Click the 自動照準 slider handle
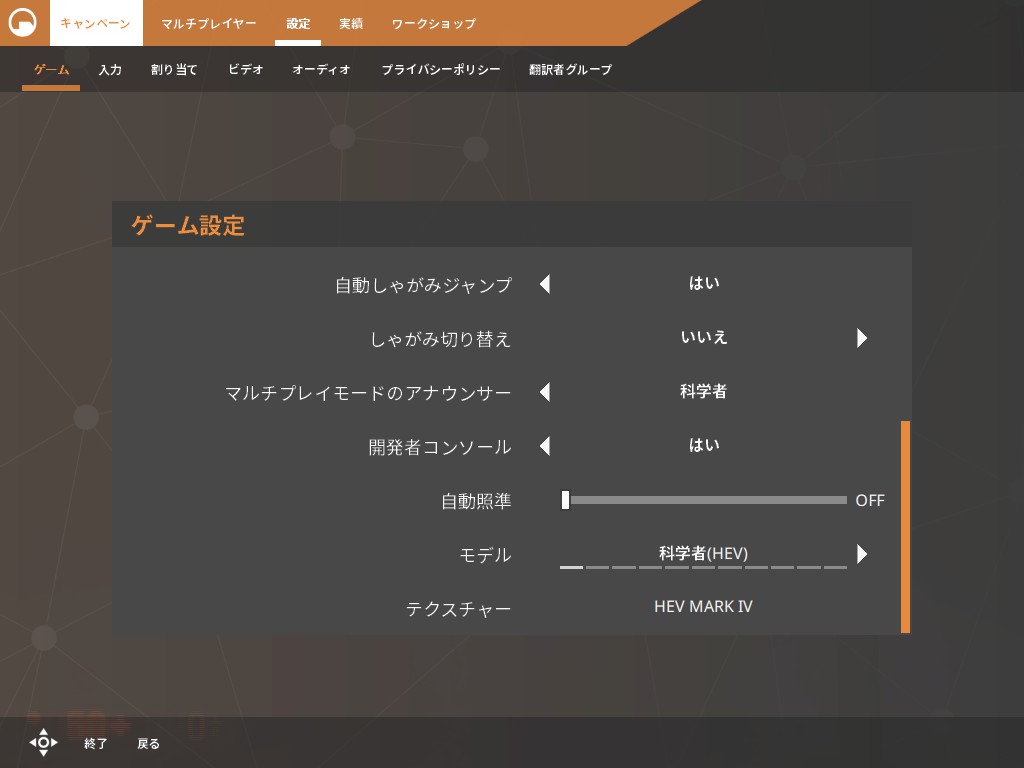The height and width of the screenshot is (768, 1024). [566, 500]
